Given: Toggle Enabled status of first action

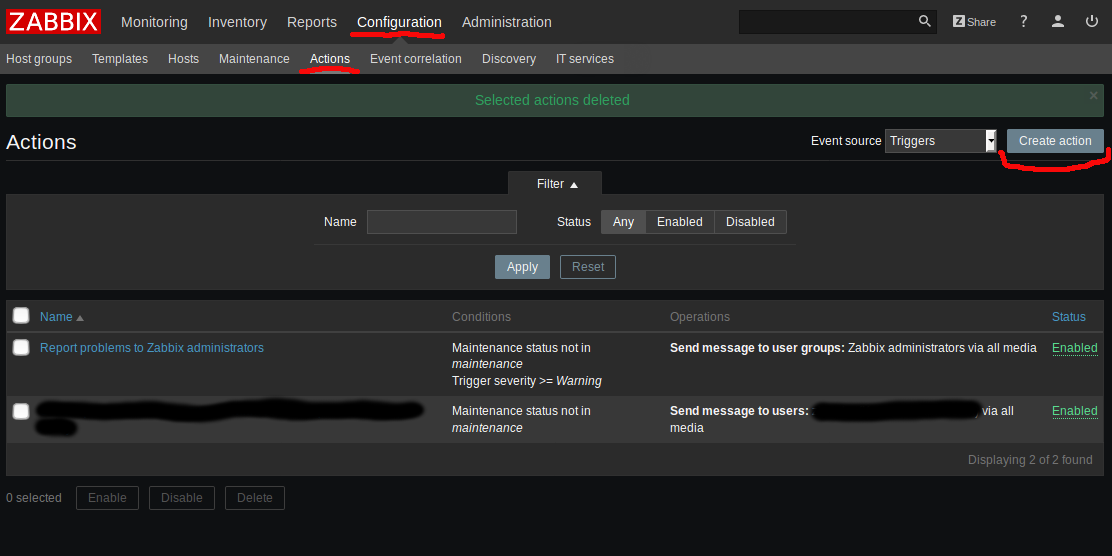Looking at the screenshot, I should (1074, 348).
